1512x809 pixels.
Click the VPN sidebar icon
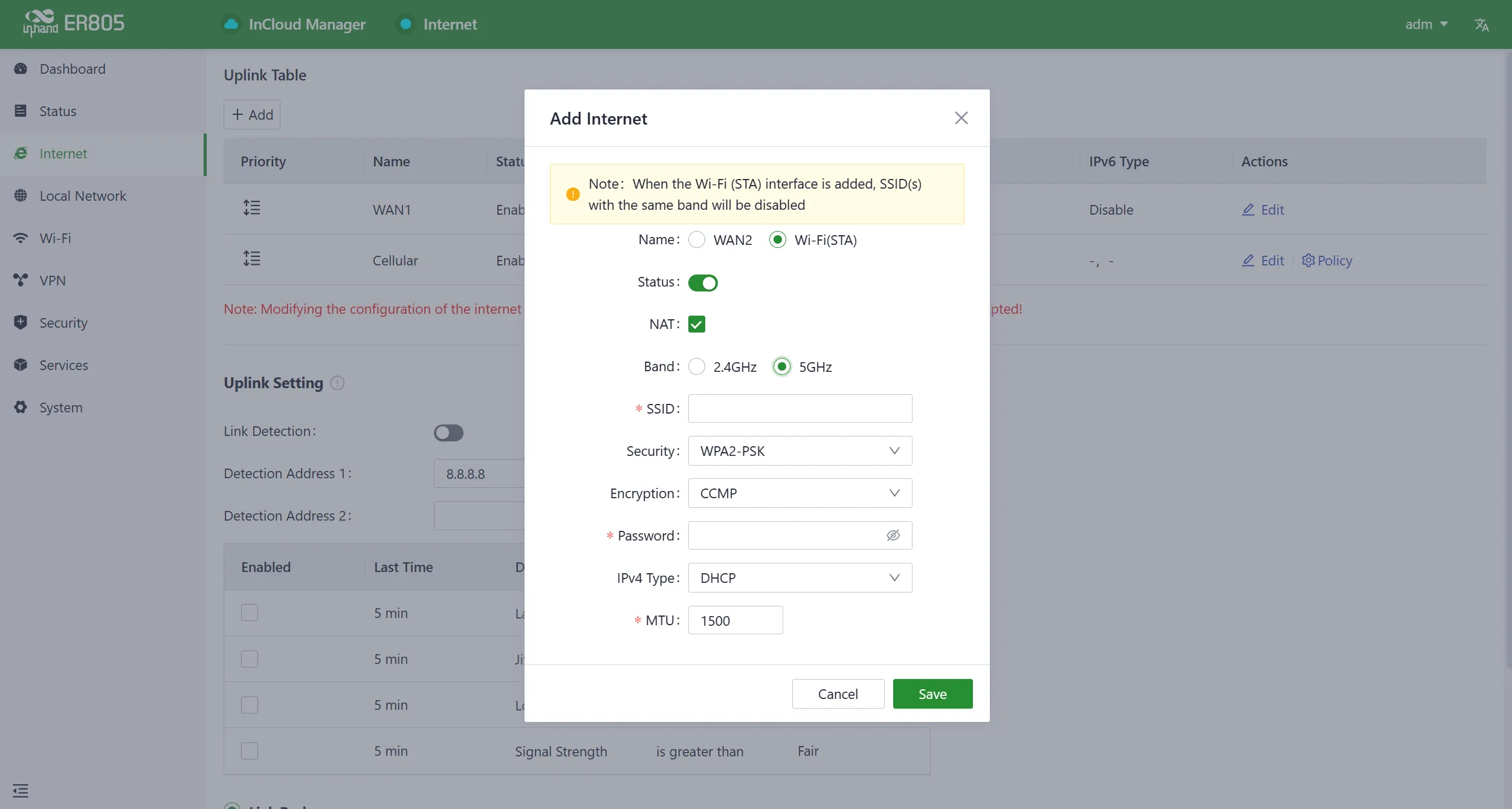click(x=21, y=280)
